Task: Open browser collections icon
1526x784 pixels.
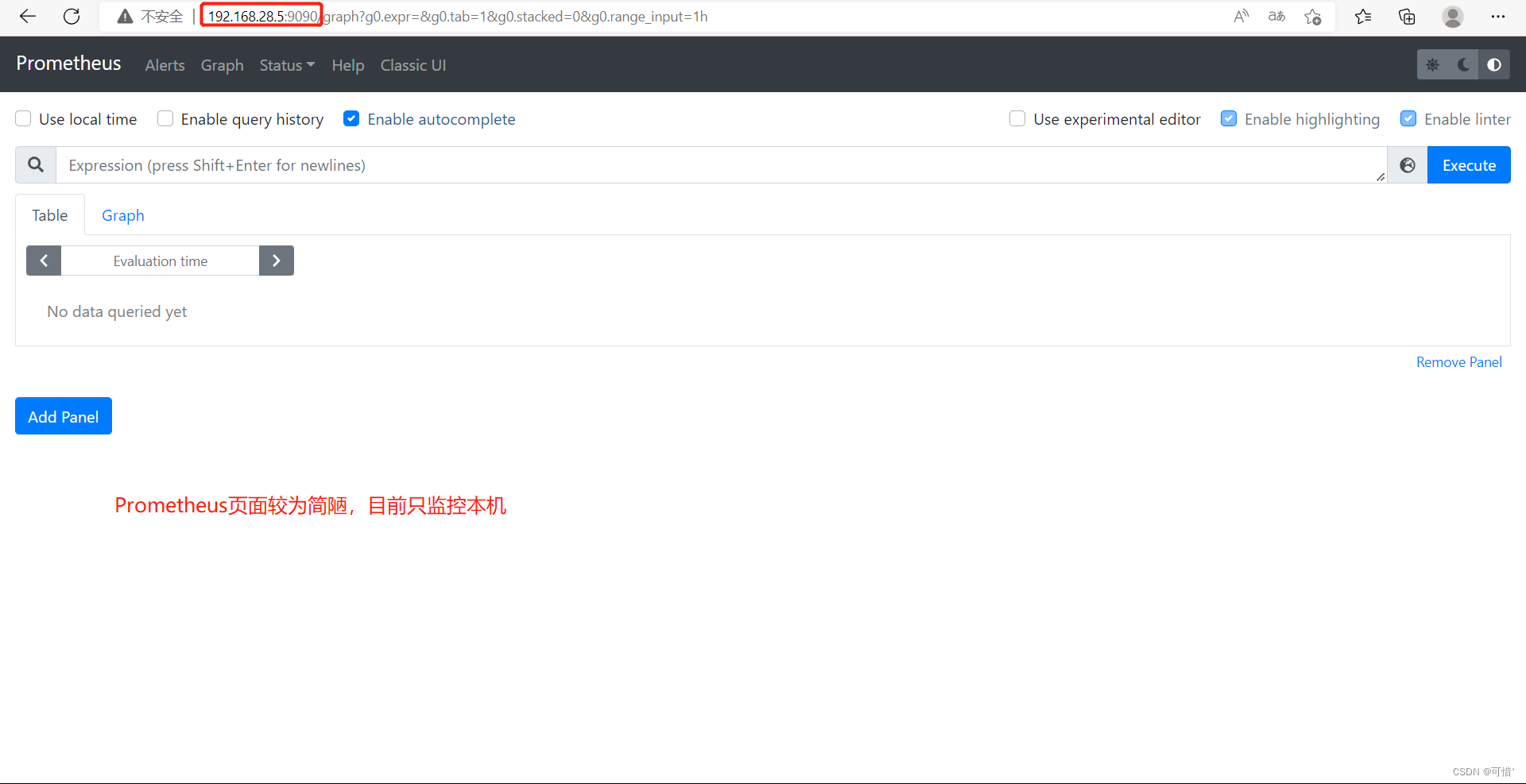Action: (x=1407, y=17)
